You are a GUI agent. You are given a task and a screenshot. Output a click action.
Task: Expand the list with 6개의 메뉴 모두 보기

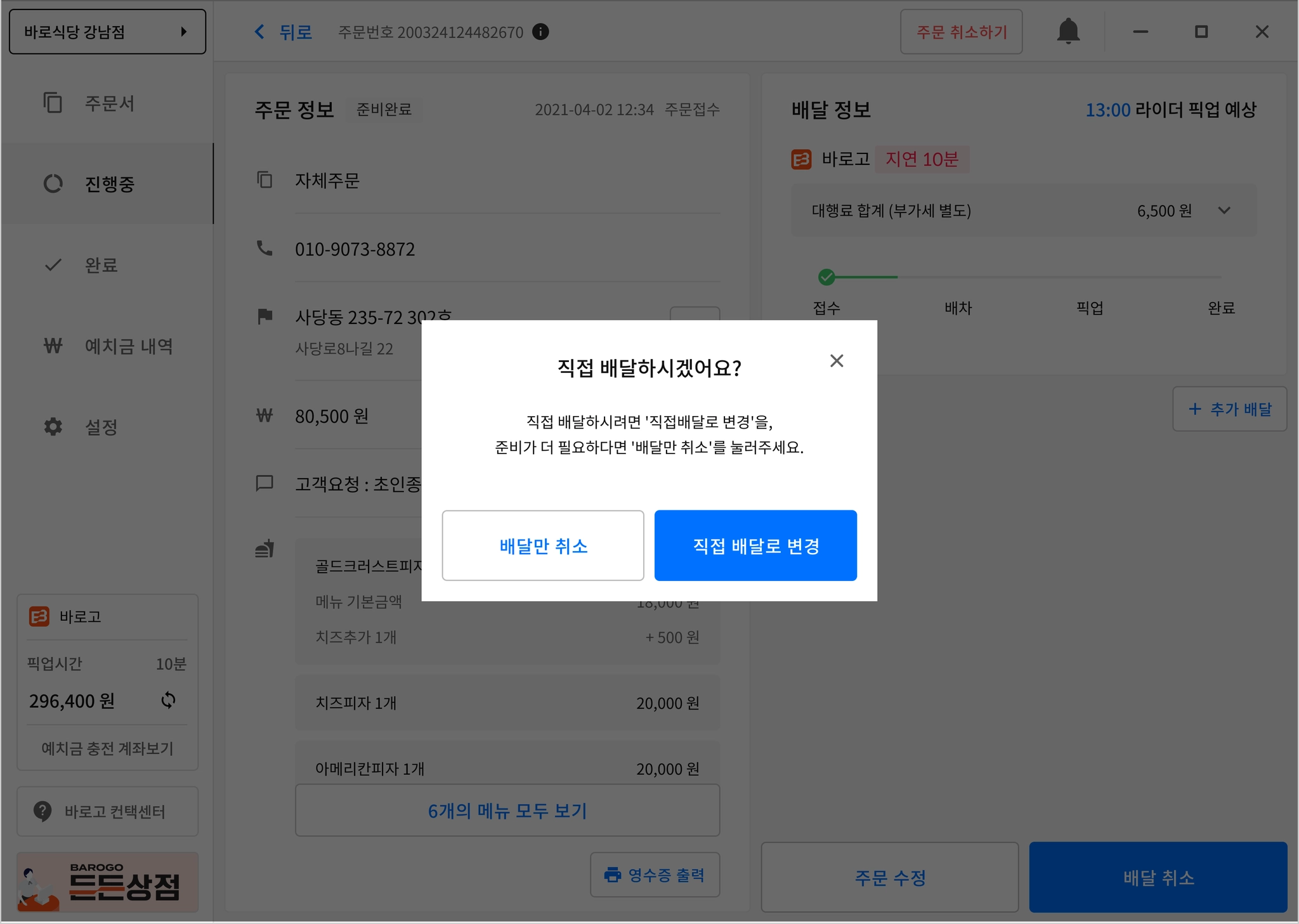pyautogui.click(x=507, y=810)
